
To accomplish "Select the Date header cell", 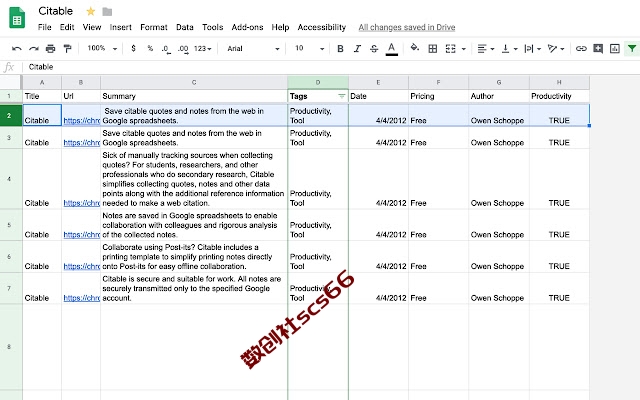I will pos(378,96).
